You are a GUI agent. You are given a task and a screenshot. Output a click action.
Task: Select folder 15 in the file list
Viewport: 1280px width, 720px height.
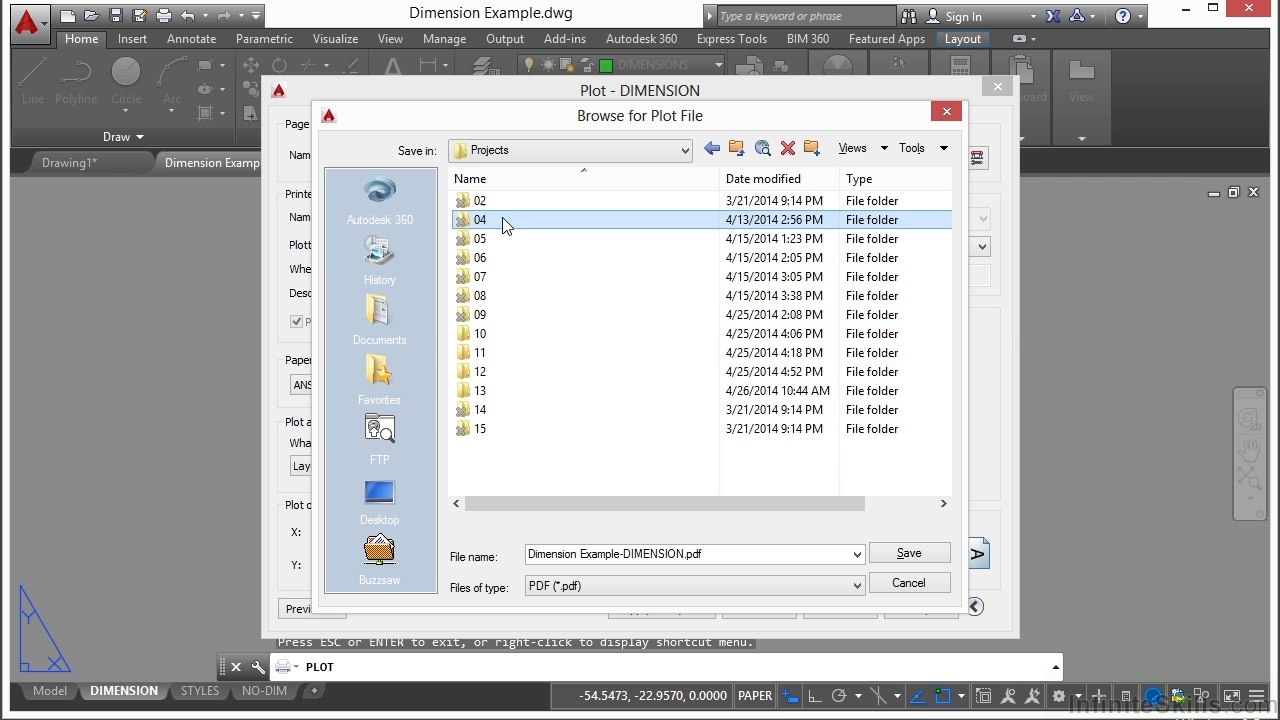tap(700, 429)
